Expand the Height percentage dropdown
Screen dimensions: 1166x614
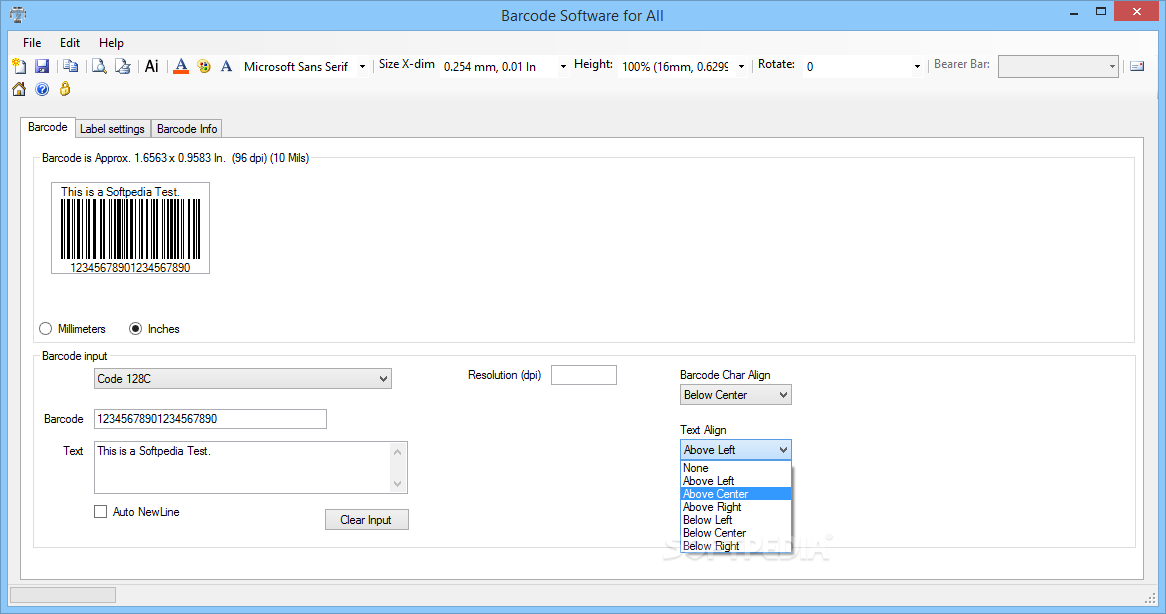click(741, 67)
